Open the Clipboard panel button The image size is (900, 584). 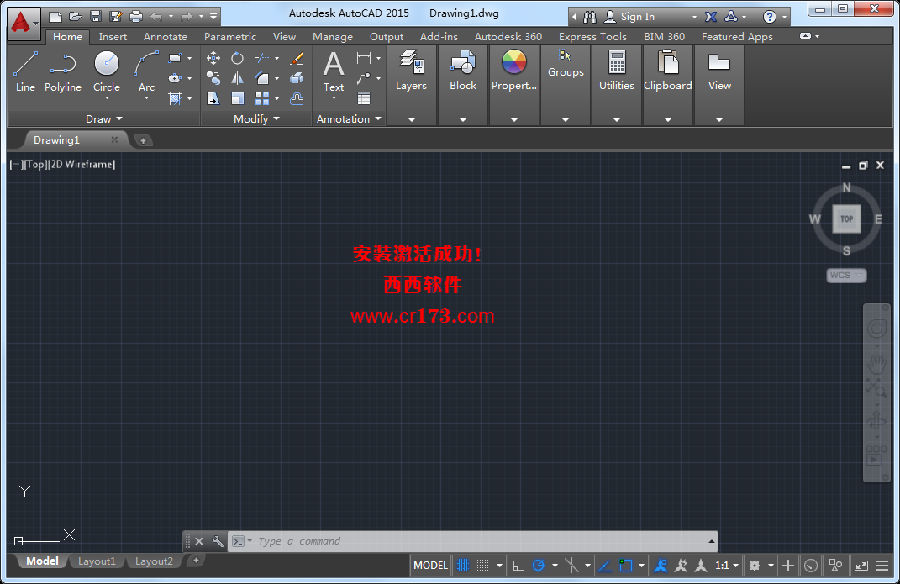668,84
